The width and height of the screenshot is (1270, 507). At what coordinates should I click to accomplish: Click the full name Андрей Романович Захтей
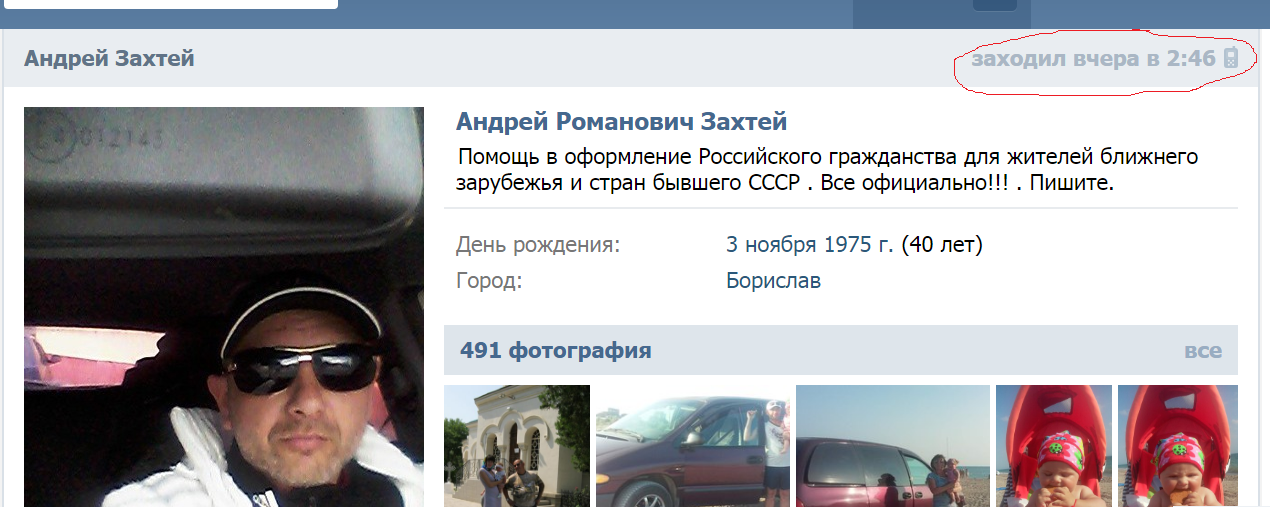click(x=622, y=122)
